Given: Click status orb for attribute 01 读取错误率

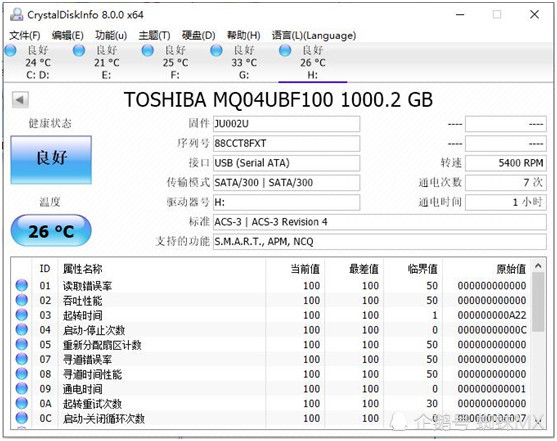Looking at the screenshot, I should (x=22, y=285).
